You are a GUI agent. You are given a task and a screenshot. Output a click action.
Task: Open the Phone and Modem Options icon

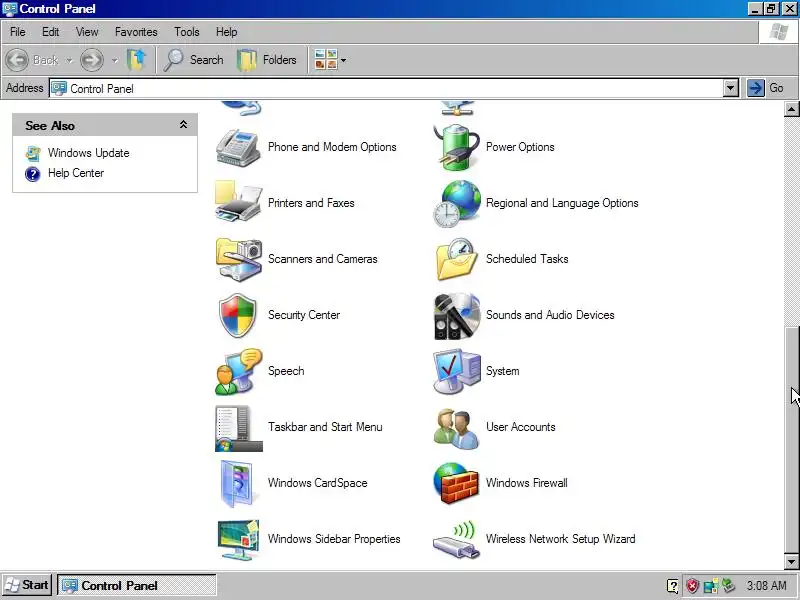tap(238, 147)
